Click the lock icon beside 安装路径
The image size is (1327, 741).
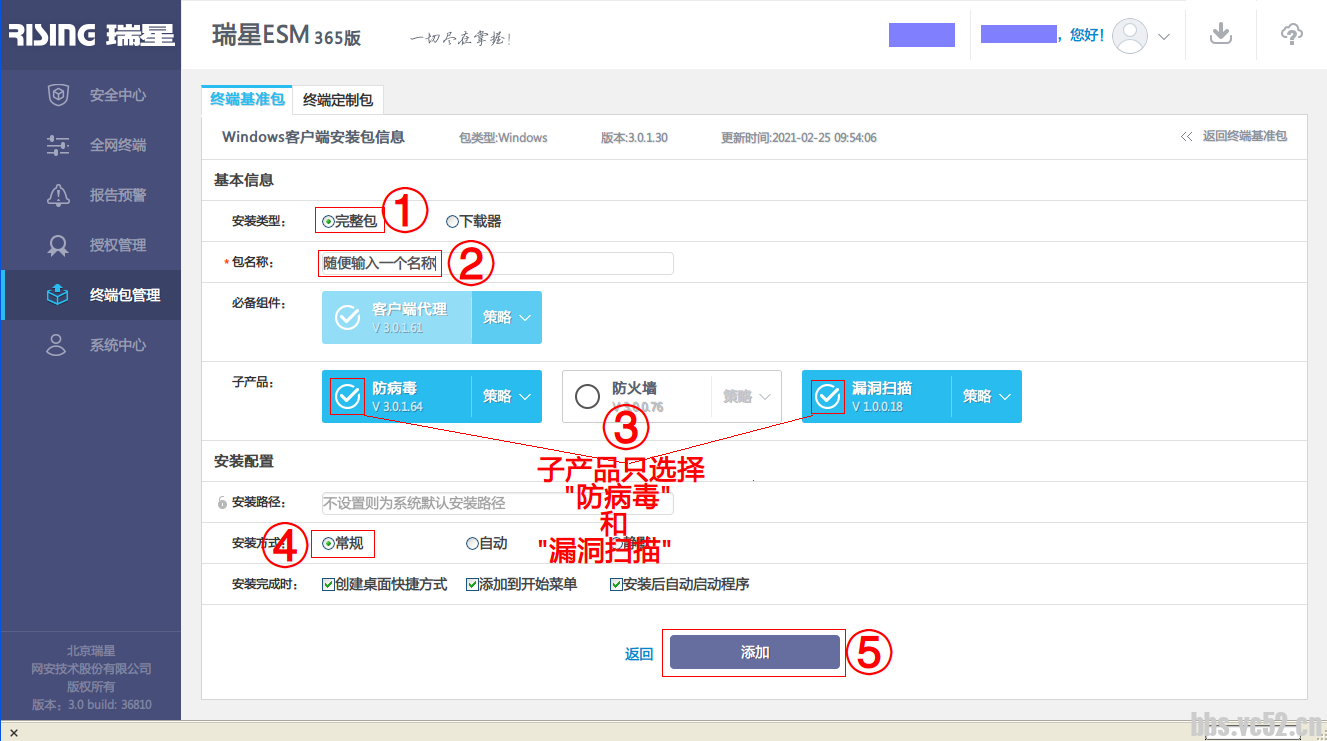222,503
